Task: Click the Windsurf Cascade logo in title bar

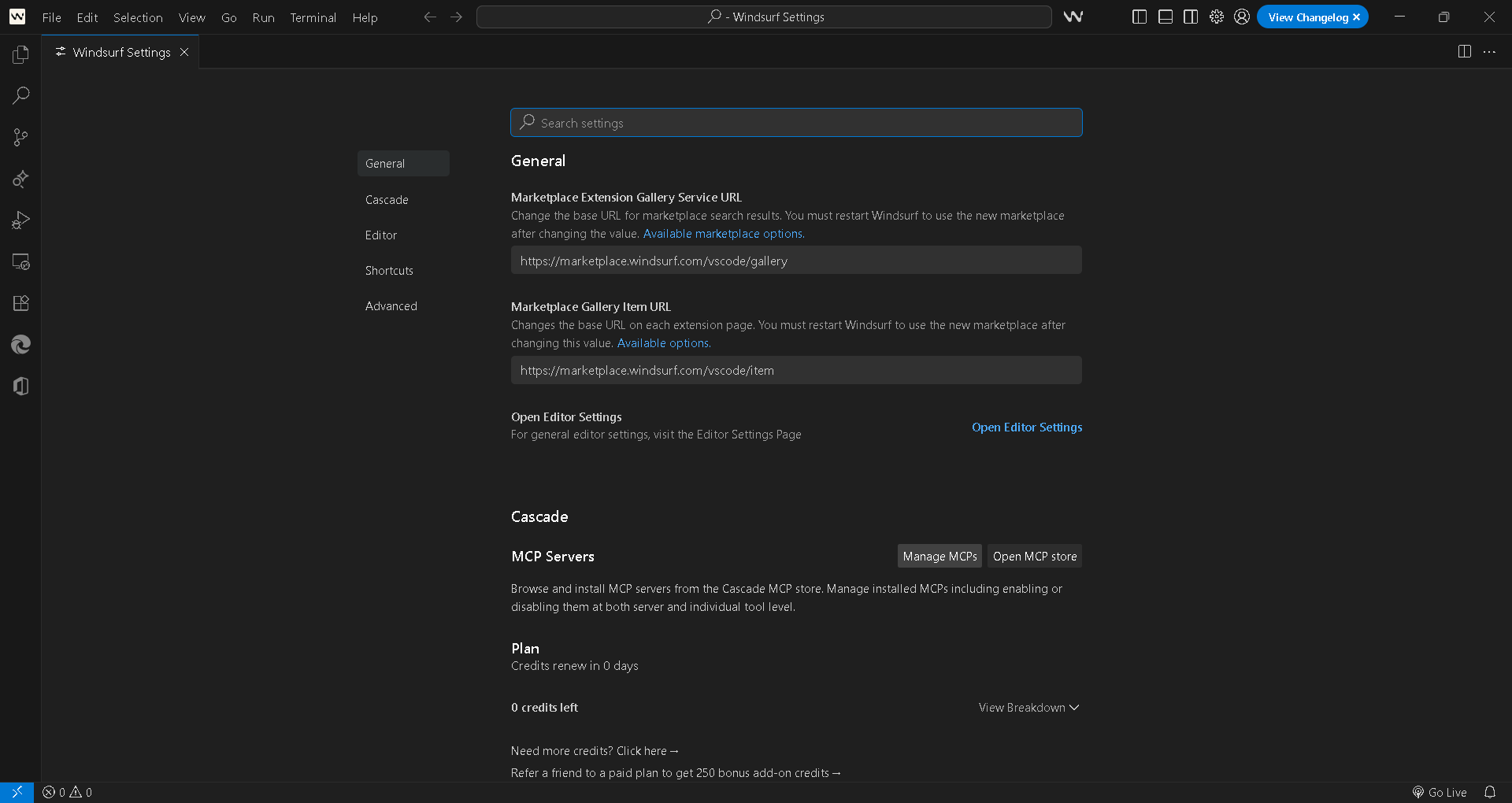Action: (x=1073, y=17)
